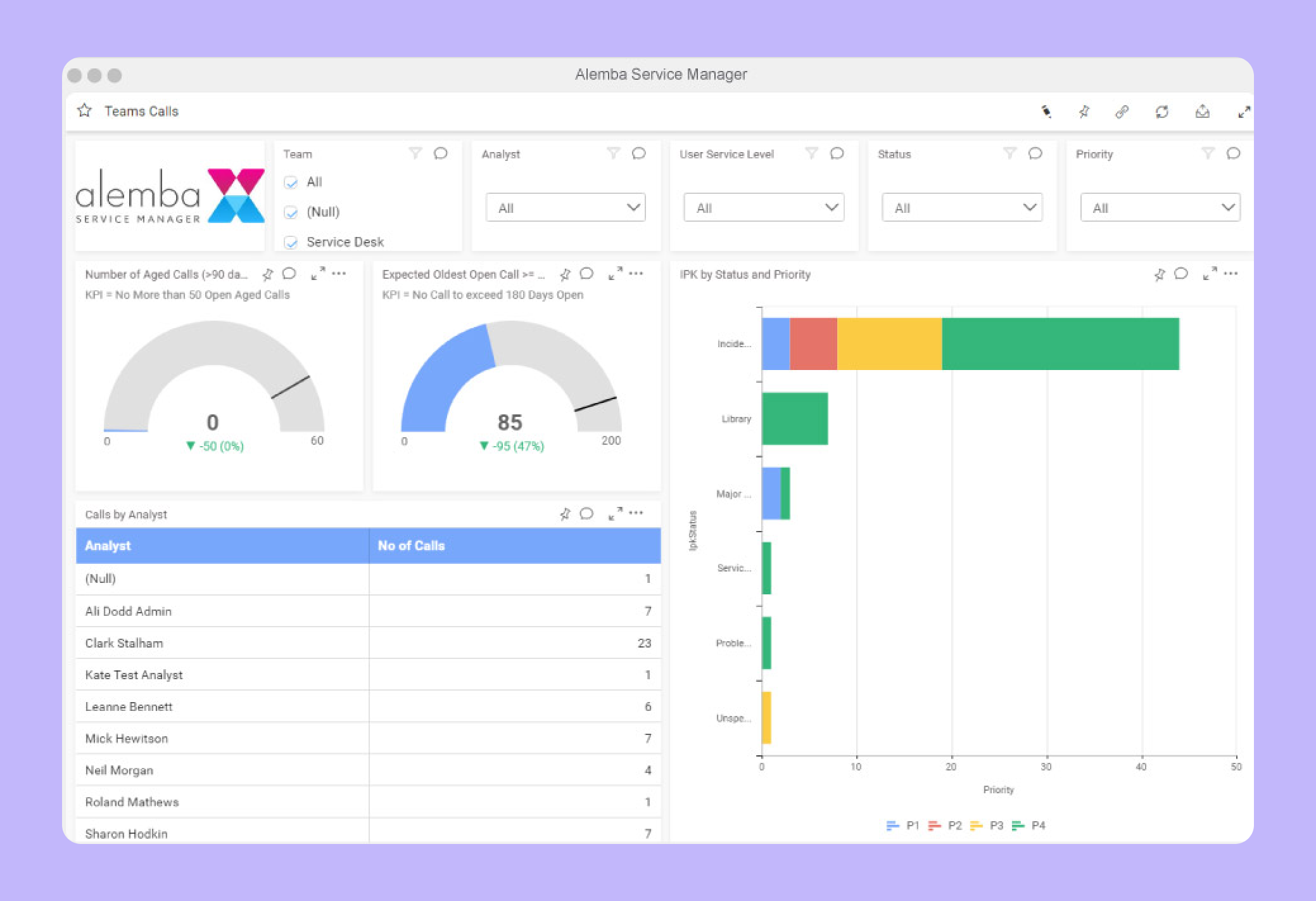Clear filter on Priority panel

[1208, 153]
